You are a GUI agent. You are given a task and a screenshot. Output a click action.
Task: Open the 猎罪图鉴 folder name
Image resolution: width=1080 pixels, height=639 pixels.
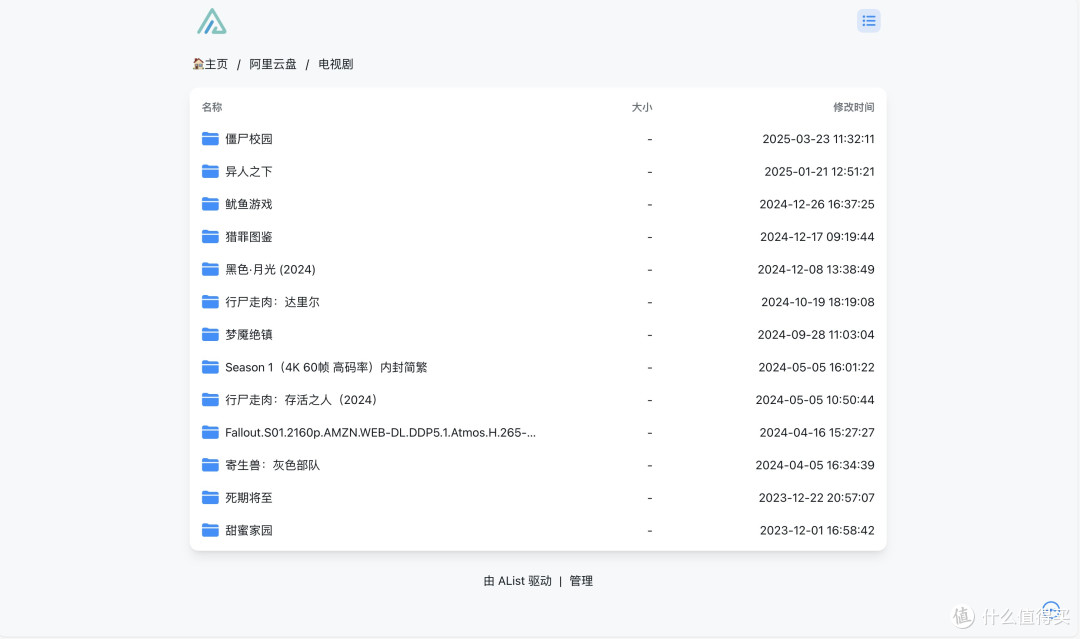(x=249, y=236)
